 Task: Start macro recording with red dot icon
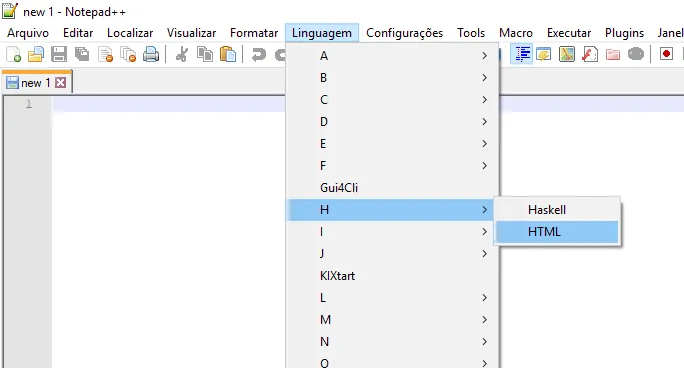(666, 54)
